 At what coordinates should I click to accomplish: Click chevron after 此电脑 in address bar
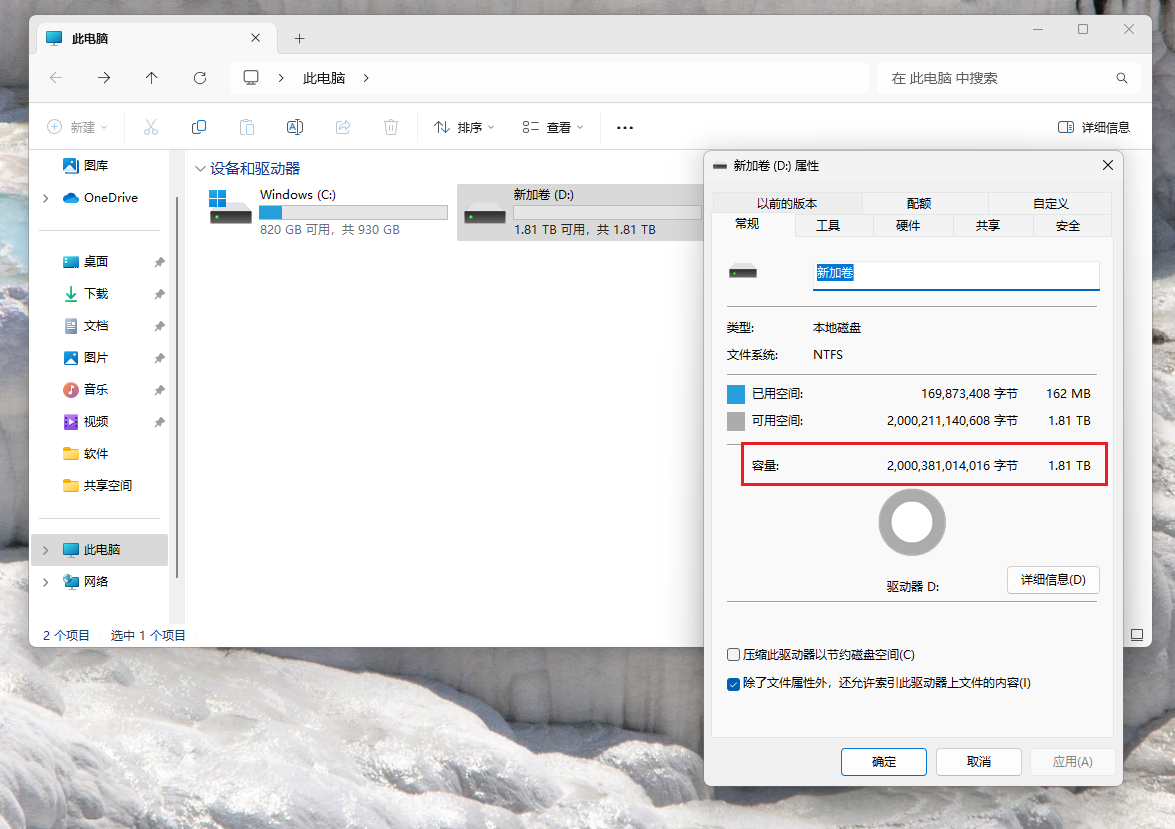tap(366, 78)
